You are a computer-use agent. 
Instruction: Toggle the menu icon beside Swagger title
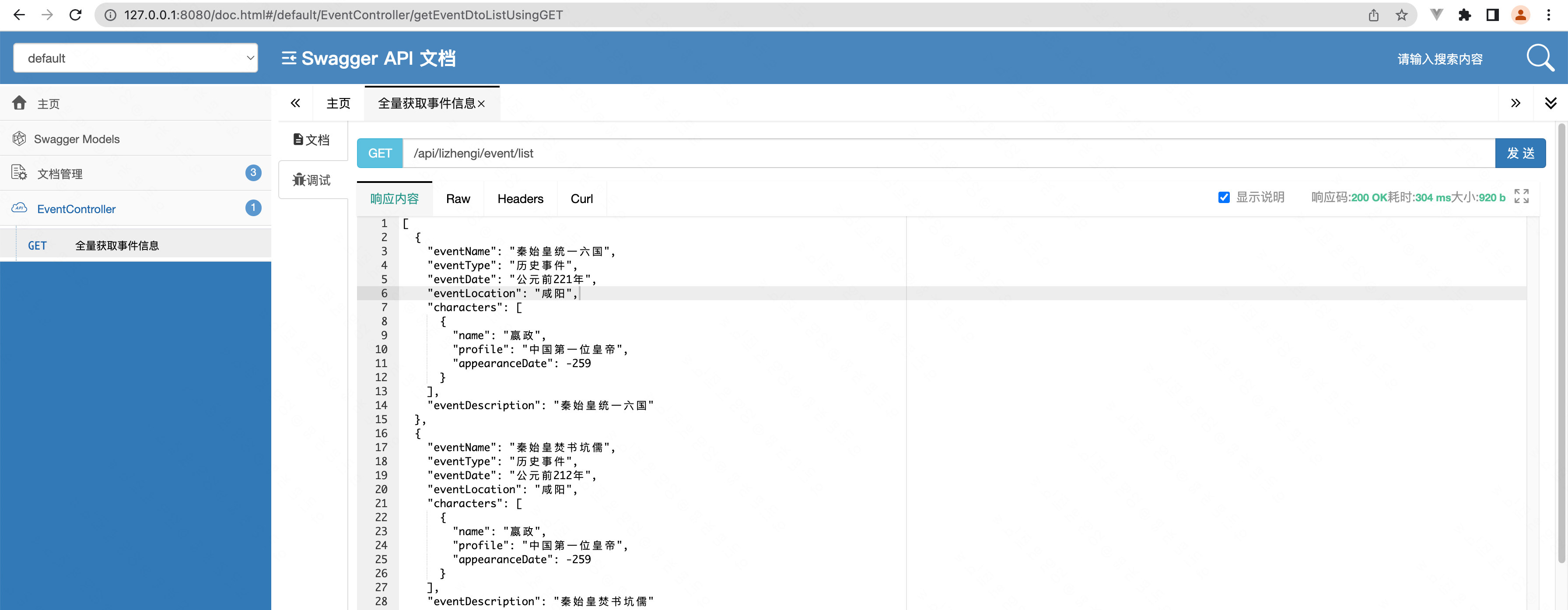[289, 58]
